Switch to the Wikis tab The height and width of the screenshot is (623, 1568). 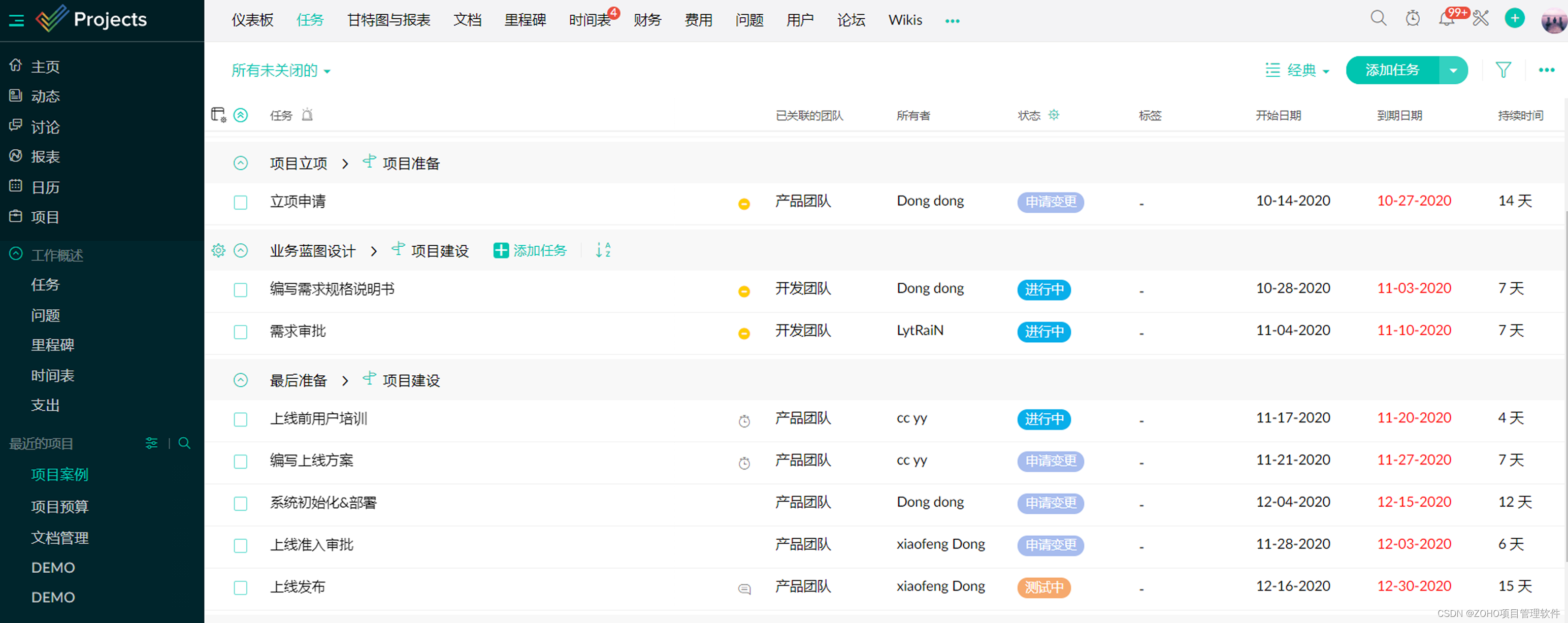tap(904, 20)
